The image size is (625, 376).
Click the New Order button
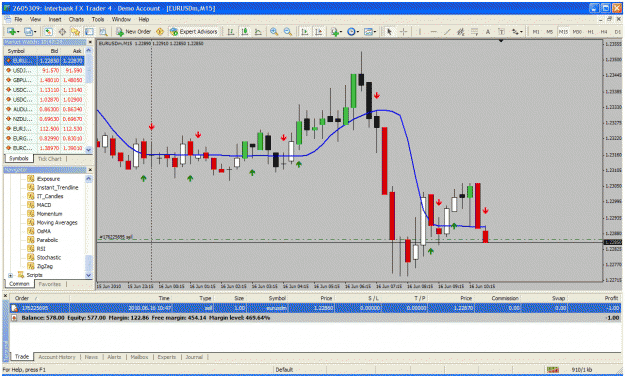[133, 31]
